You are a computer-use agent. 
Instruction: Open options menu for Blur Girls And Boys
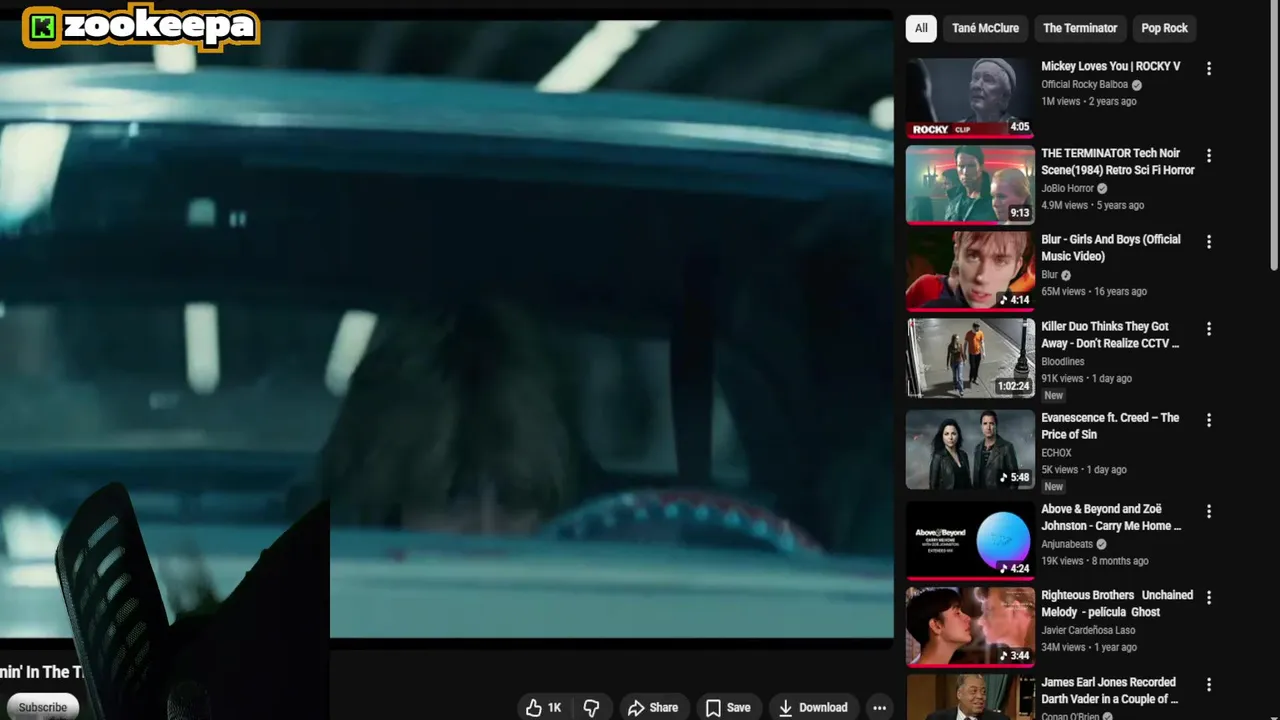pos(1209,242)
